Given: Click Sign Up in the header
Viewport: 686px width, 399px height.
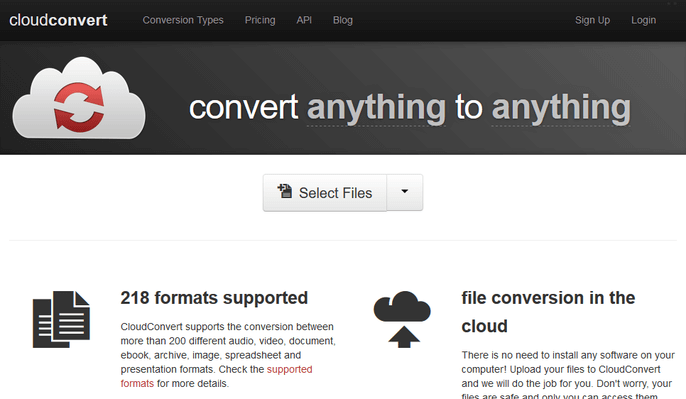Looking at the screenshot, I should [592, 20].
